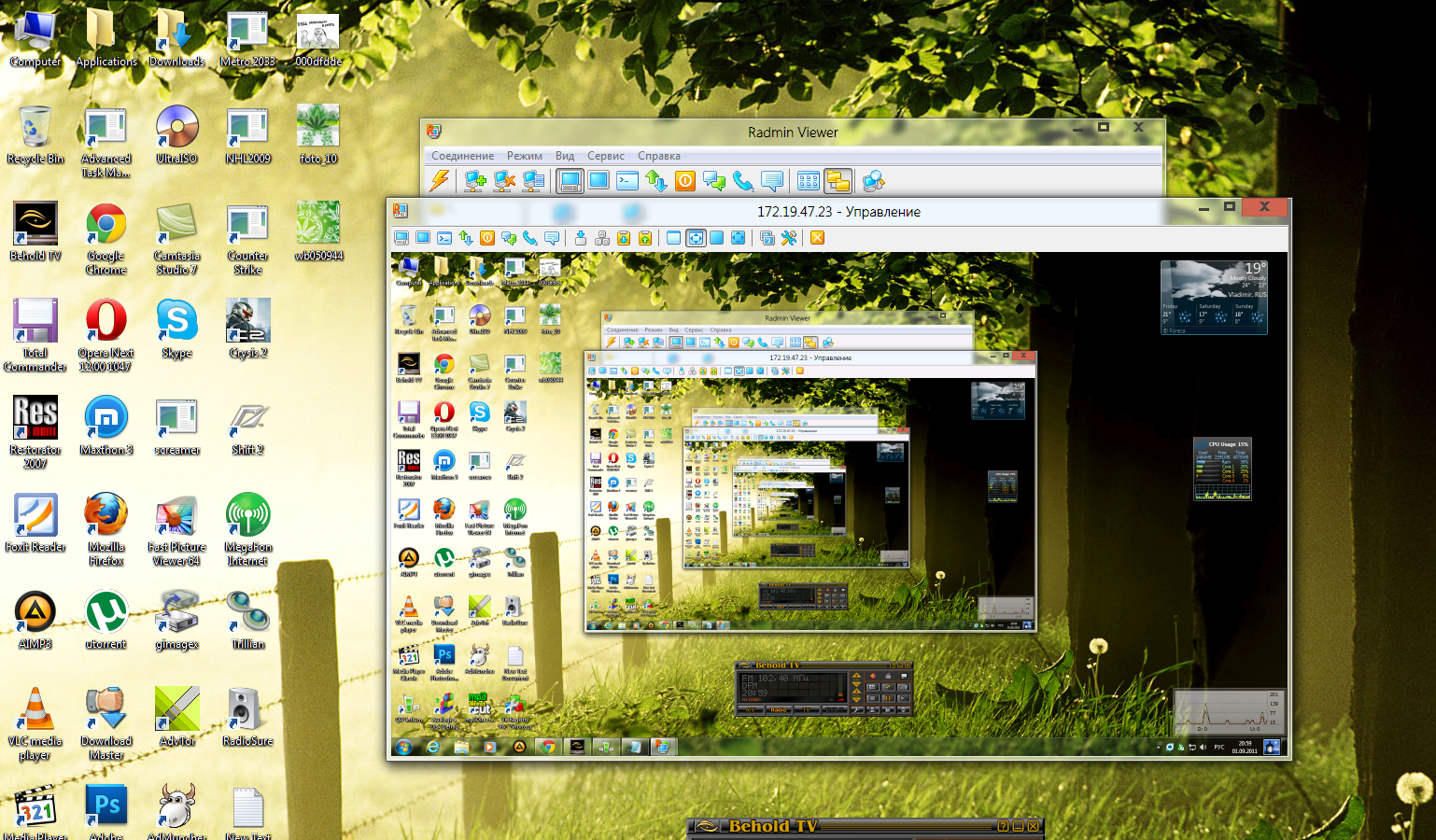
Task: Select File Transfer mode in Radmin Viewer toolbar
Action: point(656,180)
